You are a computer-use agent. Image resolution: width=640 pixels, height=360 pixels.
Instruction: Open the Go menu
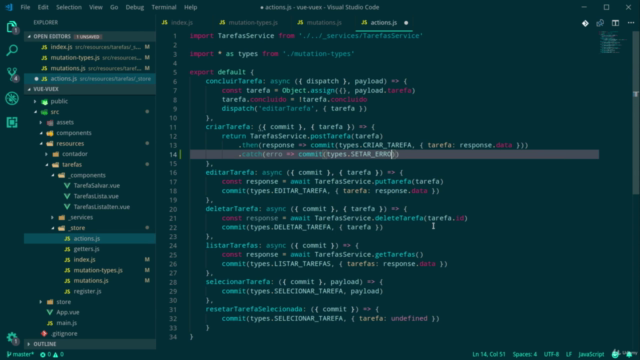pyautogui.click(x=114, y=7)
